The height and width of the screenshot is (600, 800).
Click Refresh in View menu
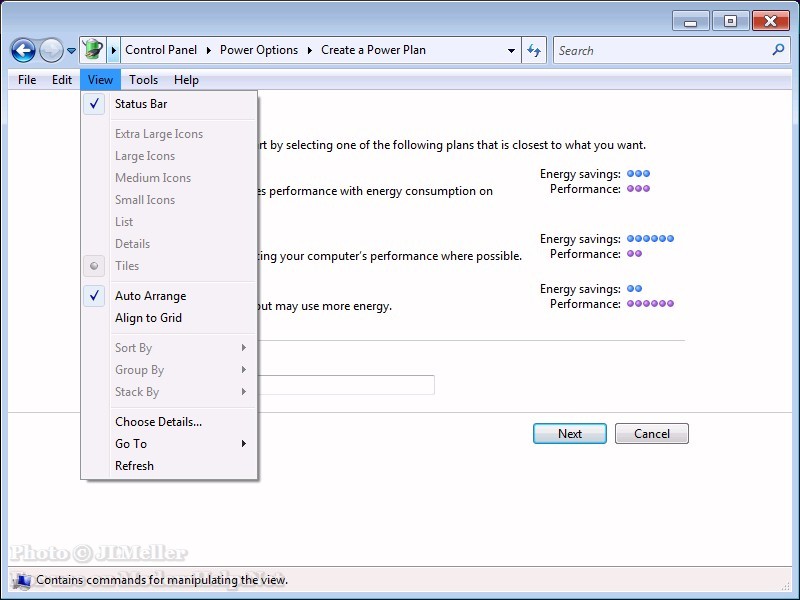pyautogui.click(x=169, y=466)
